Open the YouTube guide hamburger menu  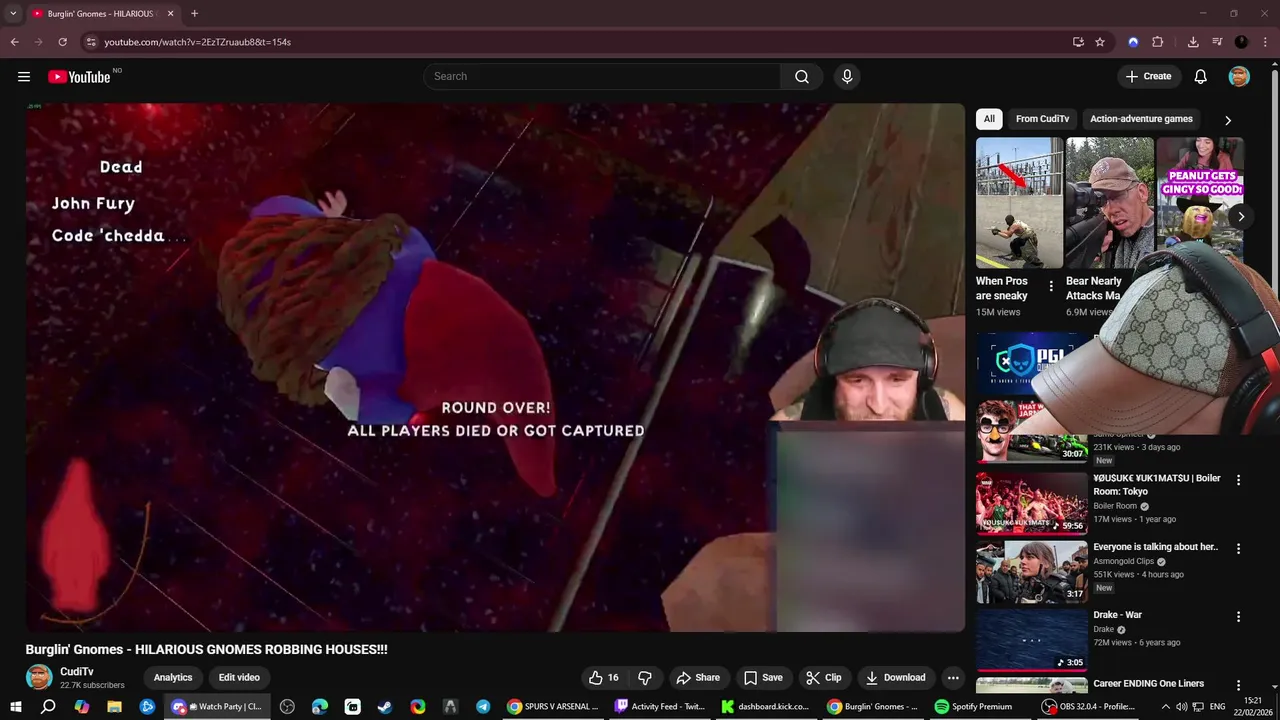point(24,77)
